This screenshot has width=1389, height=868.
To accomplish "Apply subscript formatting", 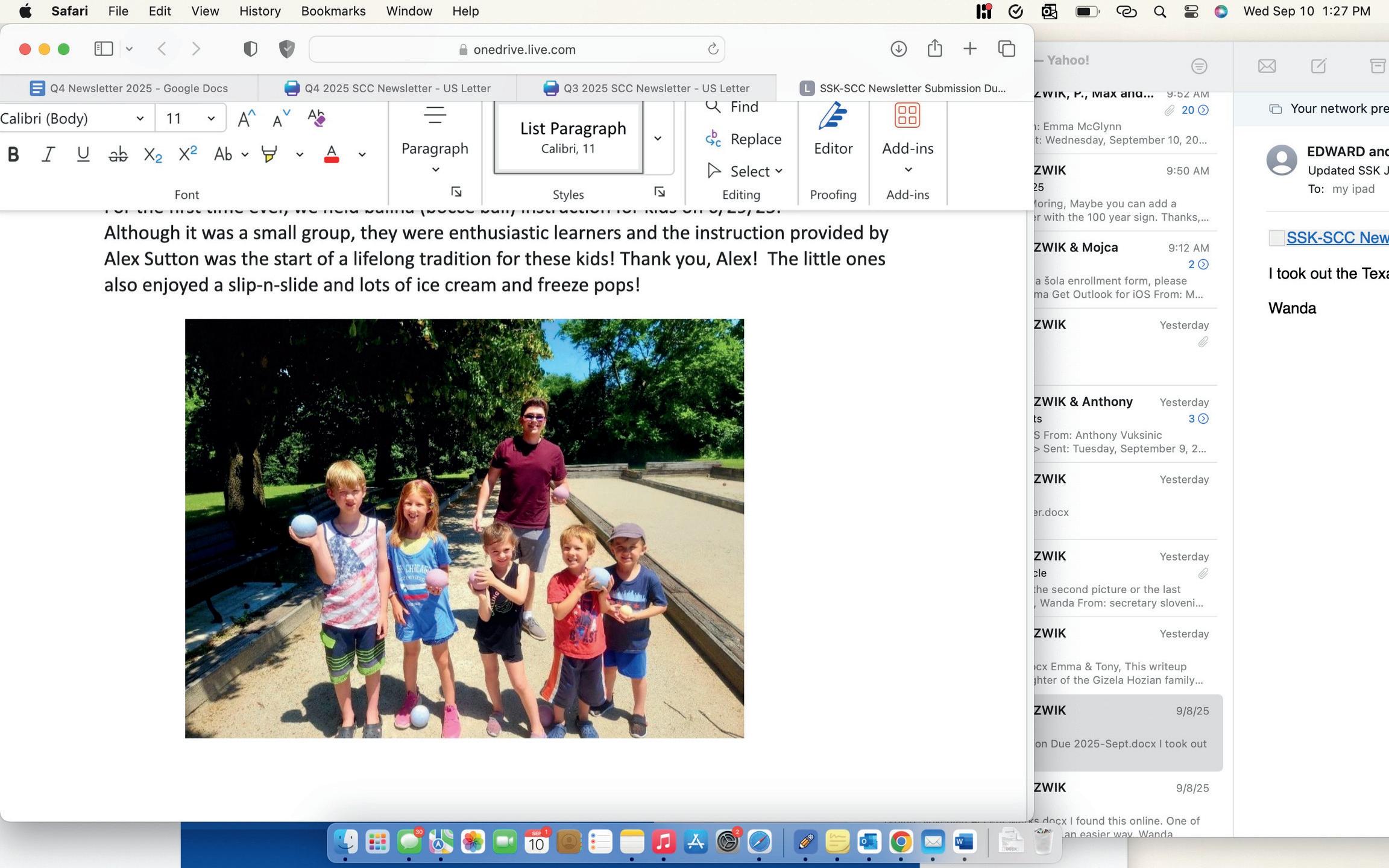I will click(153, 154).
